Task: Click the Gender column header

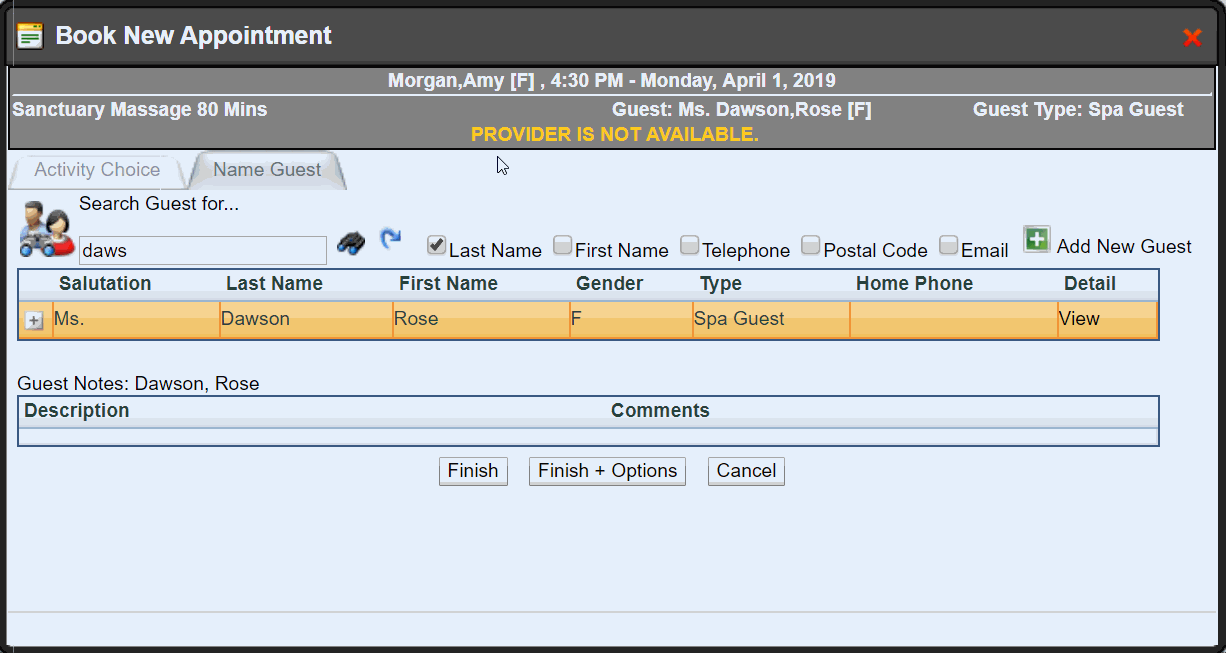Action: (609, 284)
